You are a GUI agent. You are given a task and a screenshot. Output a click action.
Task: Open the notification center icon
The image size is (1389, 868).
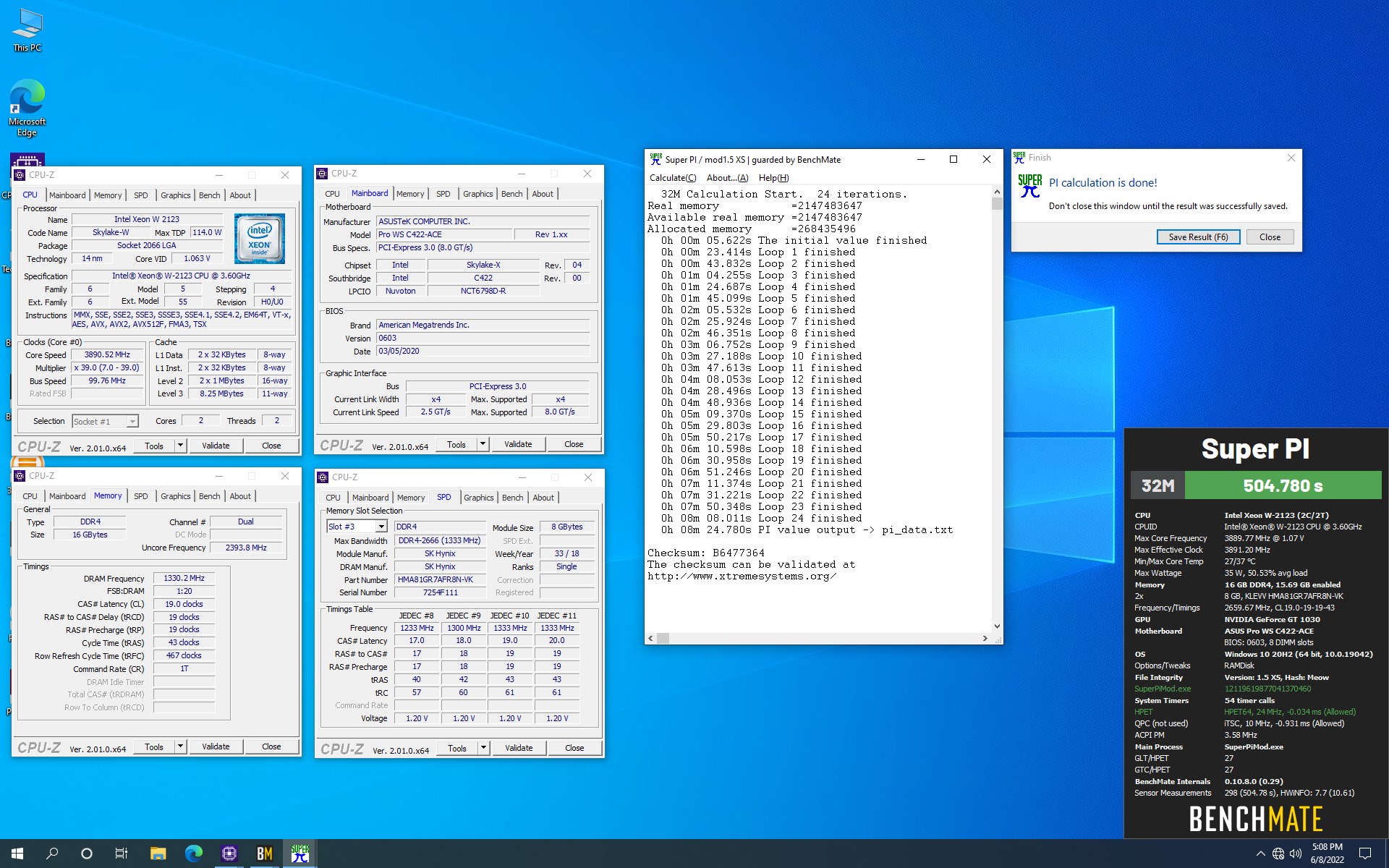coord(1365,854)
